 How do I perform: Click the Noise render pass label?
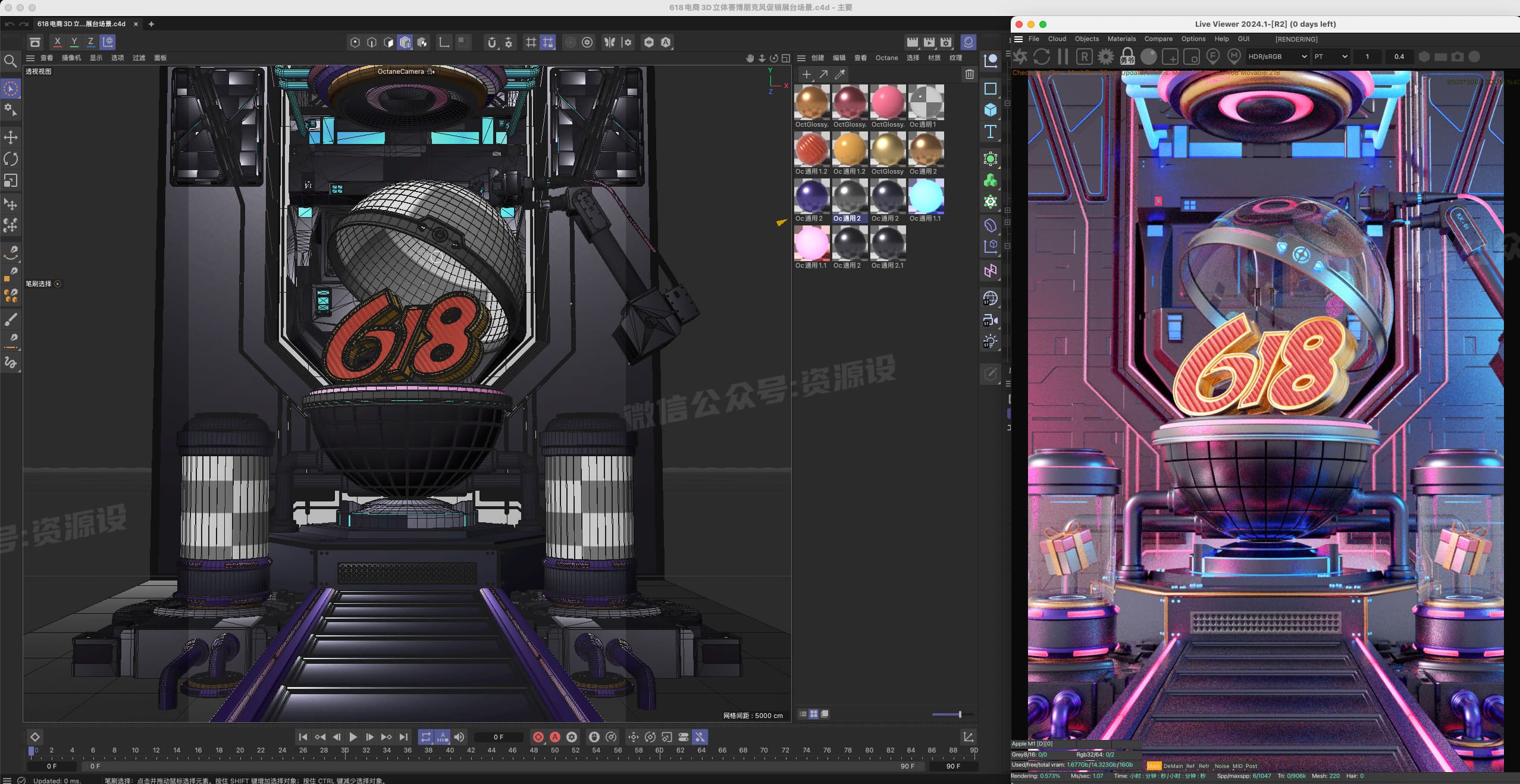click(x=1222, y=766)
